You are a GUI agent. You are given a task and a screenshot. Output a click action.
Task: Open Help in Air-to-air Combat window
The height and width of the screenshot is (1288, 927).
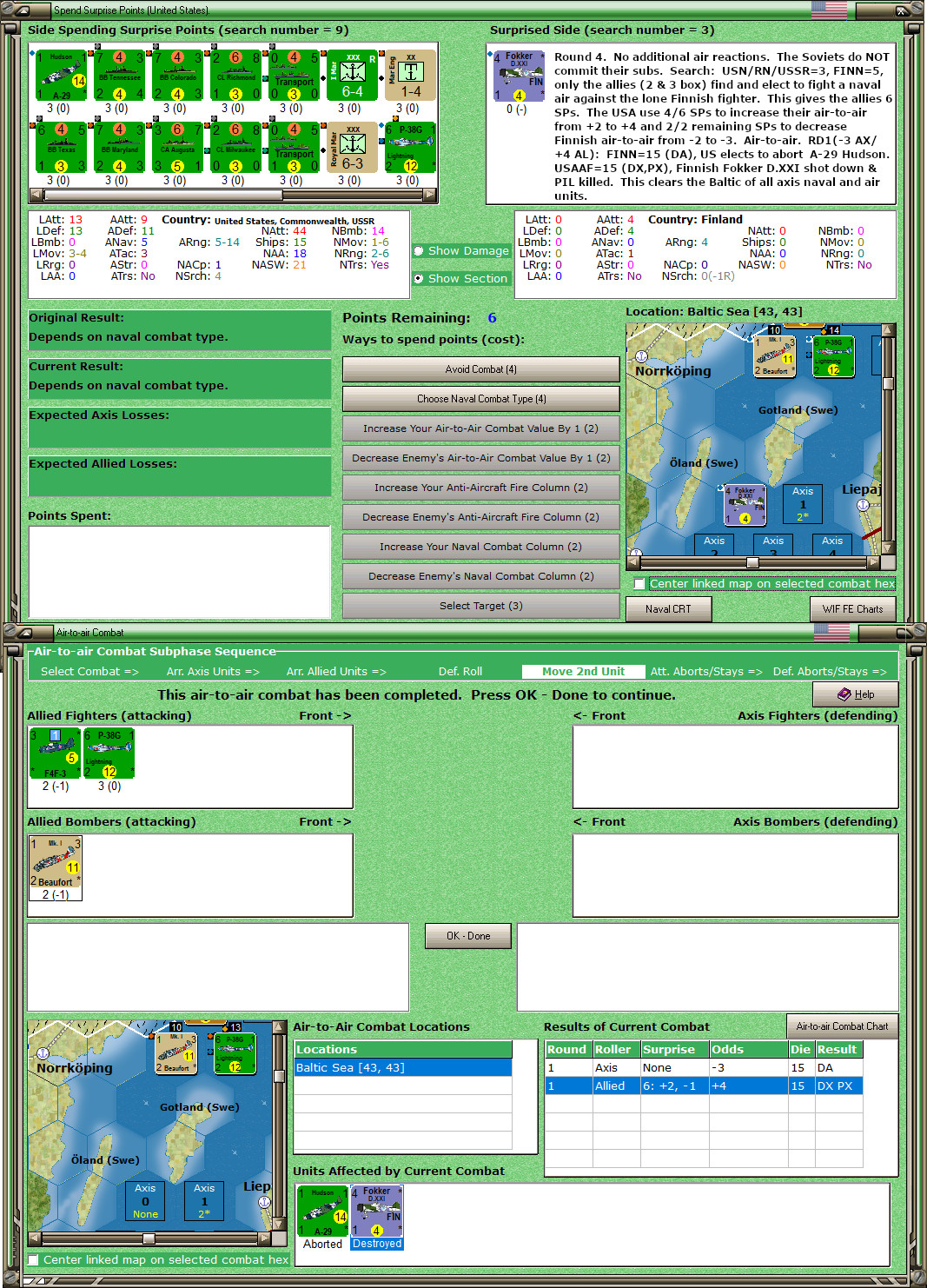[856, 694]
